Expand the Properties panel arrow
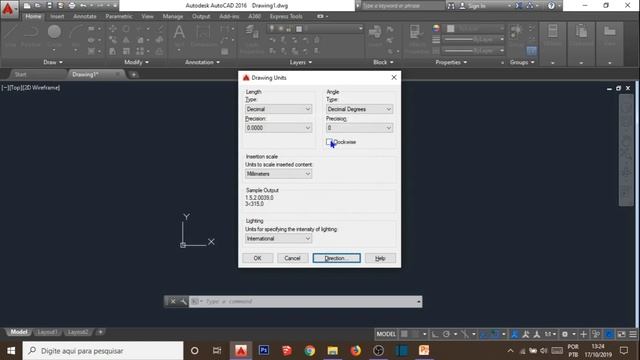 pos(465,62)
